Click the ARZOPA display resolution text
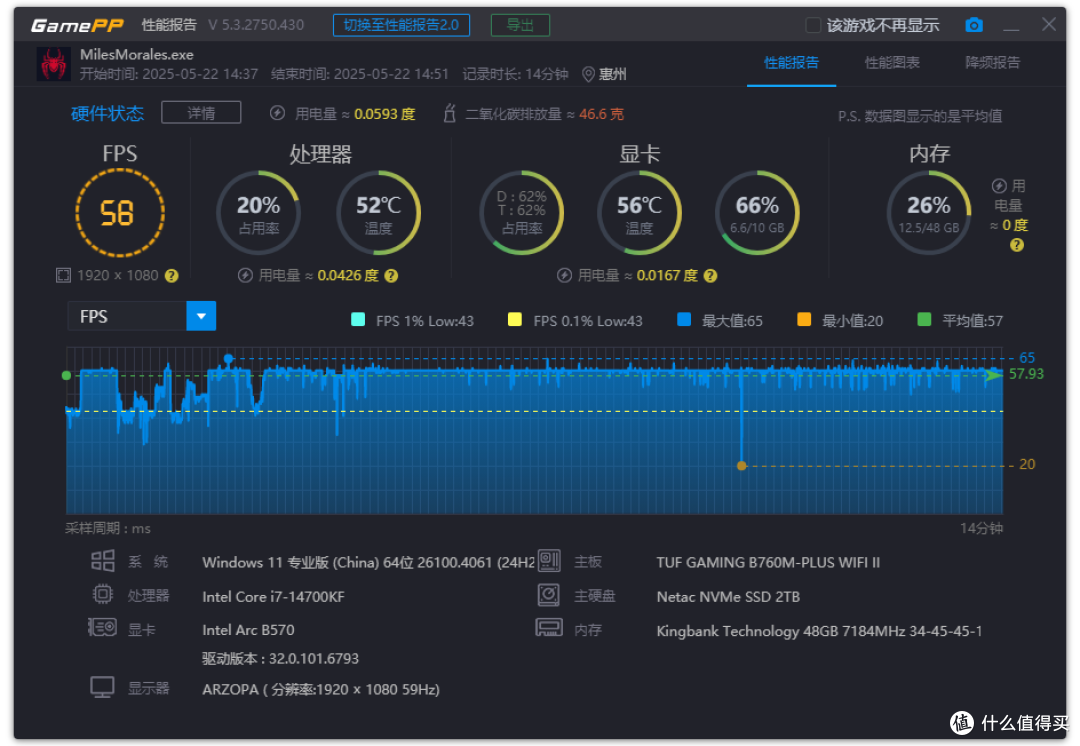 [321, 689]
